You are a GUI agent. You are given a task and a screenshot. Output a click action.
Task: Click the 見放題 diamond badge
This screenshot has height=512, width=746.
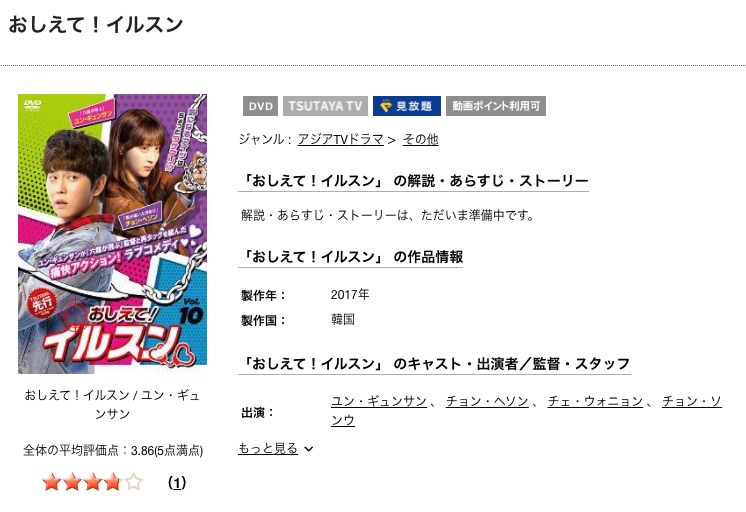pos(407,106)
